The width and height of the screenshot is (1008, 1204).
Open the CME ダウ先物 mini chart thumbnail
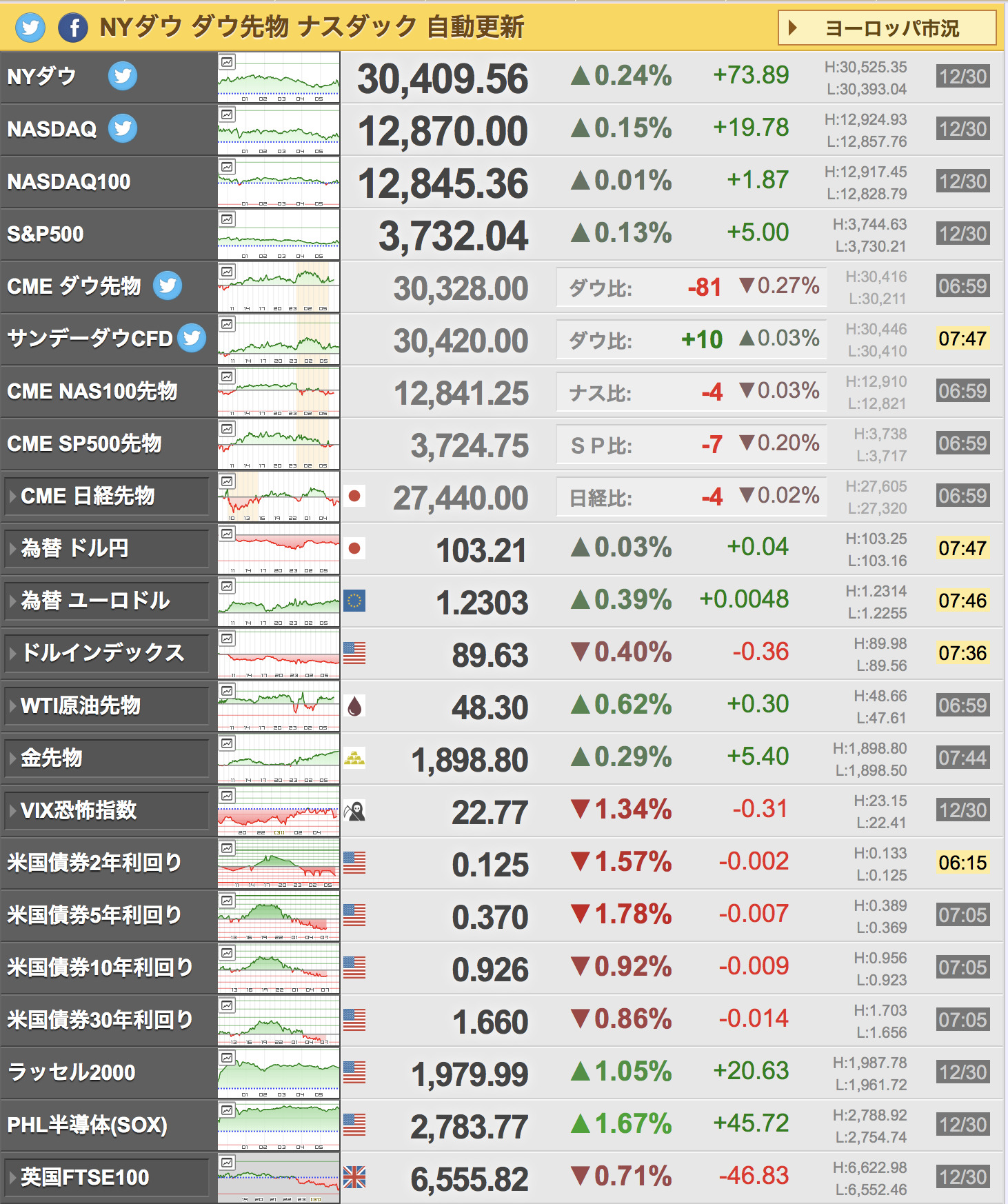point(279,287)
